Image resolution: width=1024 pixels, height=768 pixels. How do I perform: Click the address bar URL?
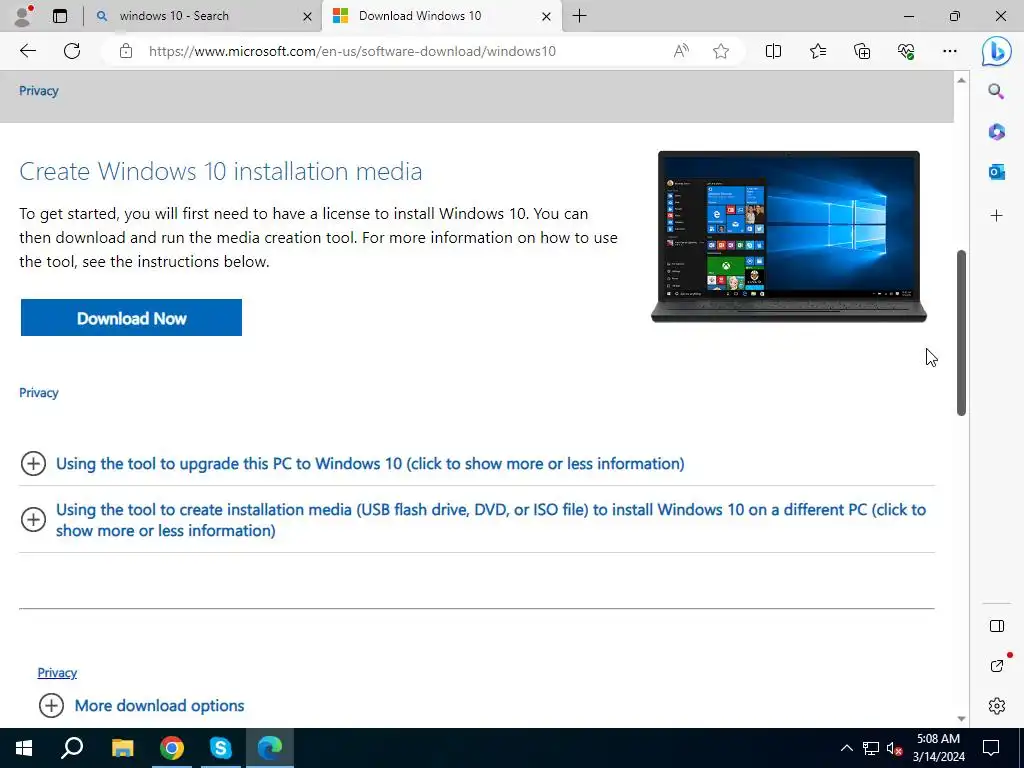[352, 51]
